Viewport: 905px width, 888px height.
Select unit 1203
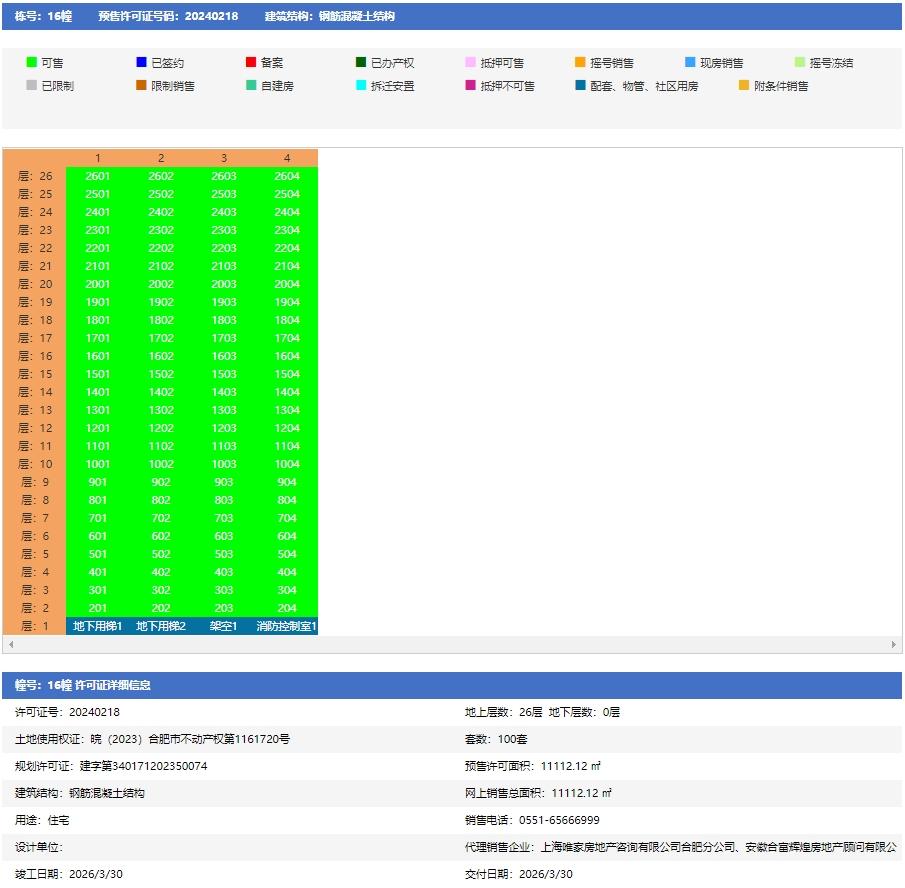224,428
